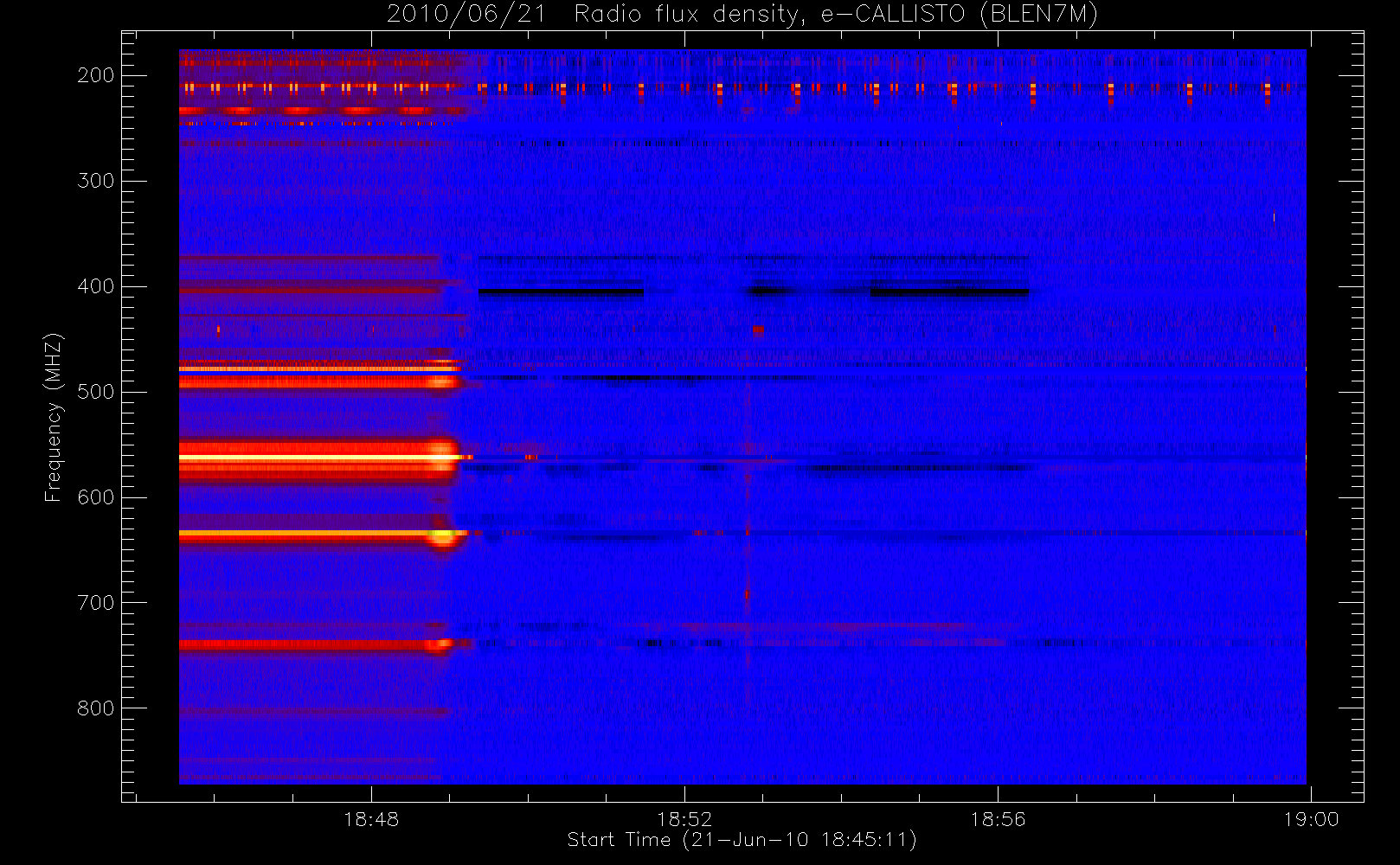Click the 300 frequency tick label

tap(95, 181)
